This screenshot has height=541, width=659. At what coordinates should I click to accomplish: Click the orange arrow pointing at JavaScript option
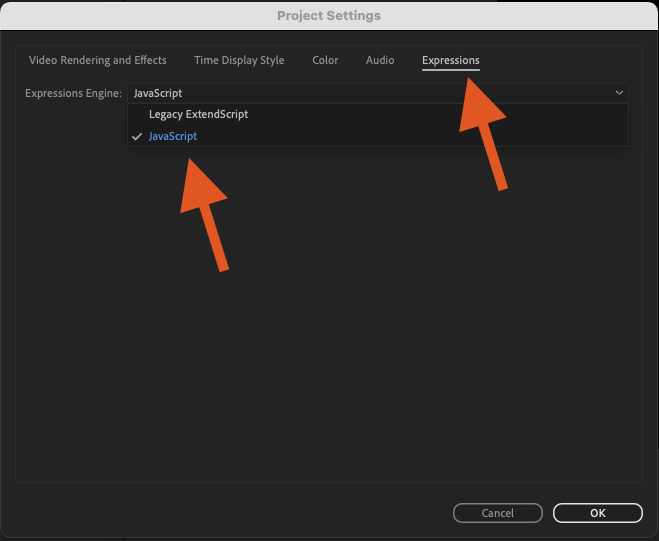click(204, 215)
